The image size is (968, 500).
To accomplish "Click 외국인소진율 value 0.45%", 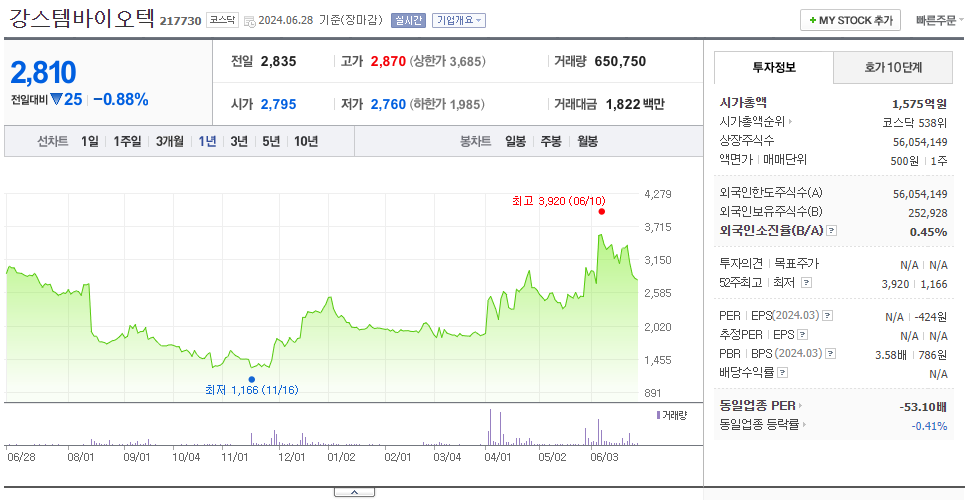I will point(928,231).
